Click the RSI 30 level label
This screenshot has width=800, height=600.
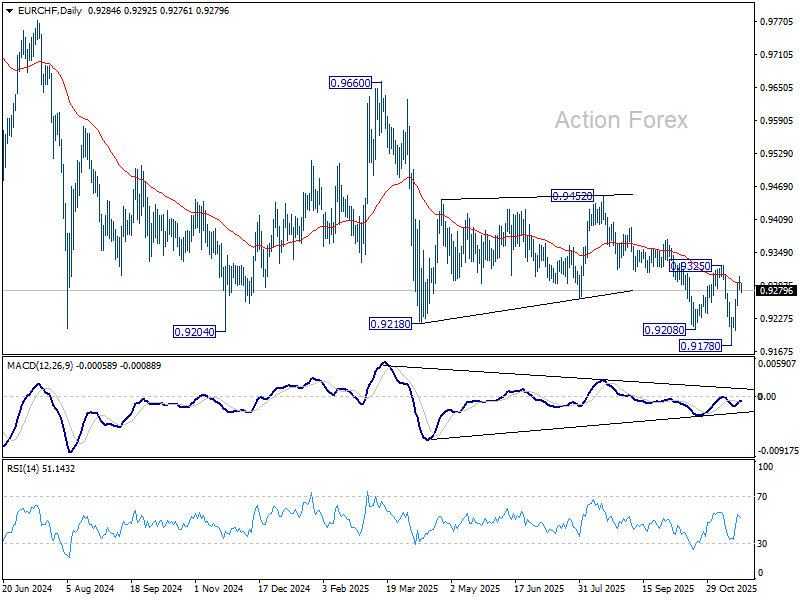[x=762, y=543]
